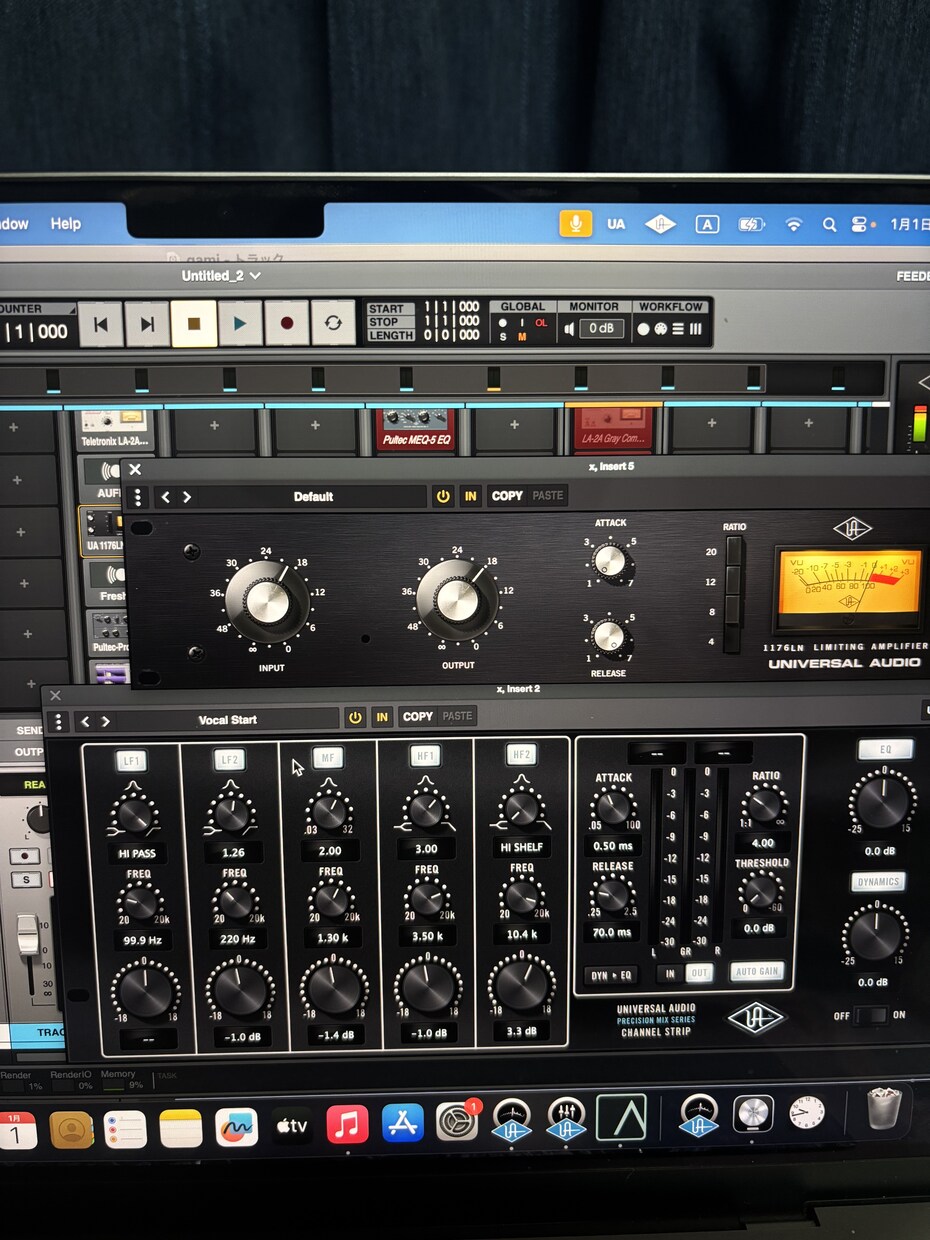Screen dimensions: 930x1240
Task: Open the Music app from the Dock
Action: tap(347, 1125)
